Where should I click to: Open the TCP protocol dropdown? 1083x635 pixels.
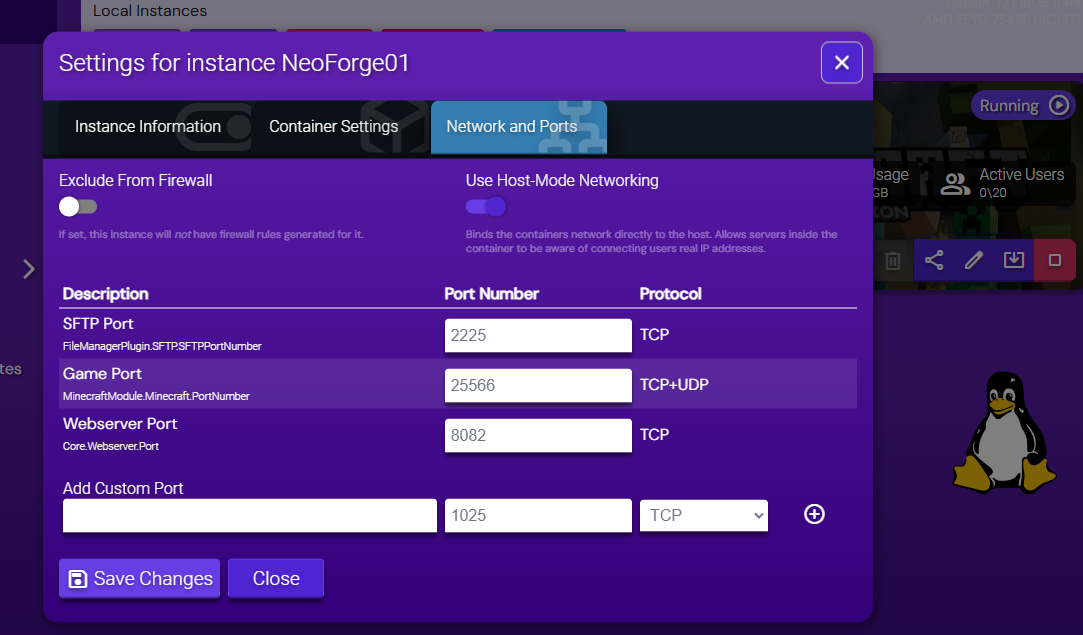click(703, 515)
